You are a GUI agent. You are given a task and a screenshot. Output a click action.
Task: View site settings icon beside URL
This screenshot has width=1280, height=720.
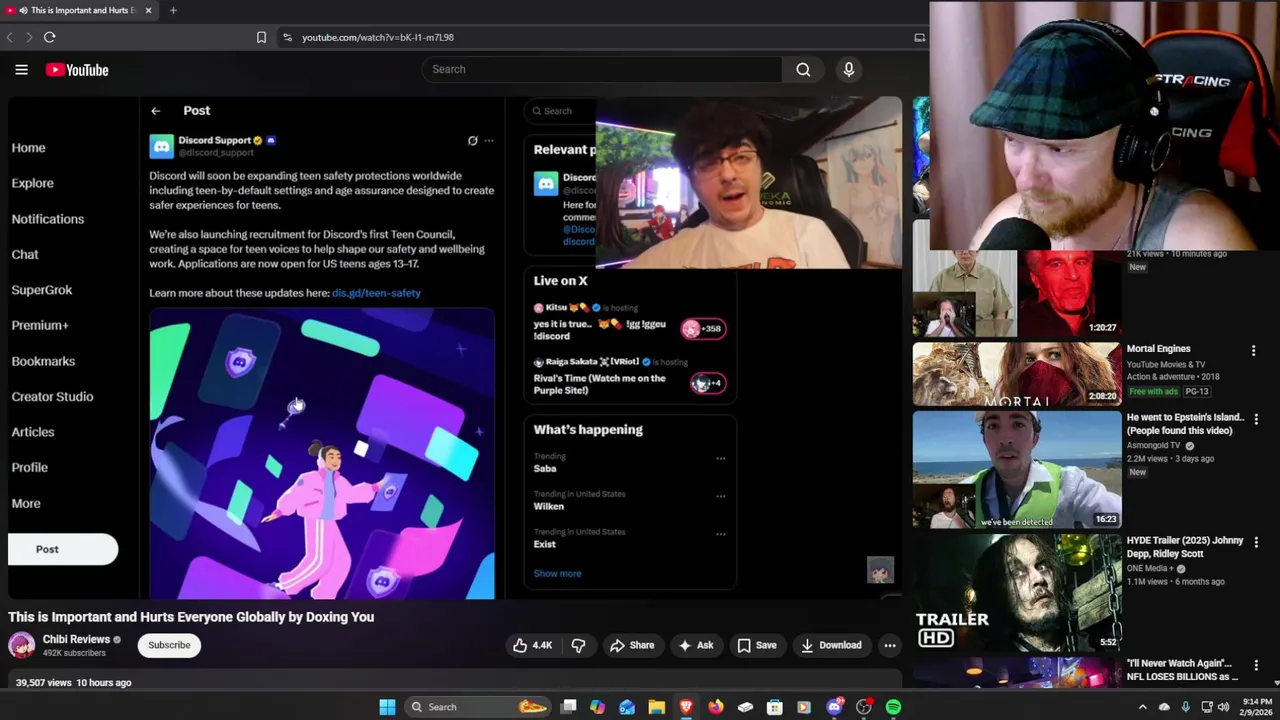(x=287, y=37)
